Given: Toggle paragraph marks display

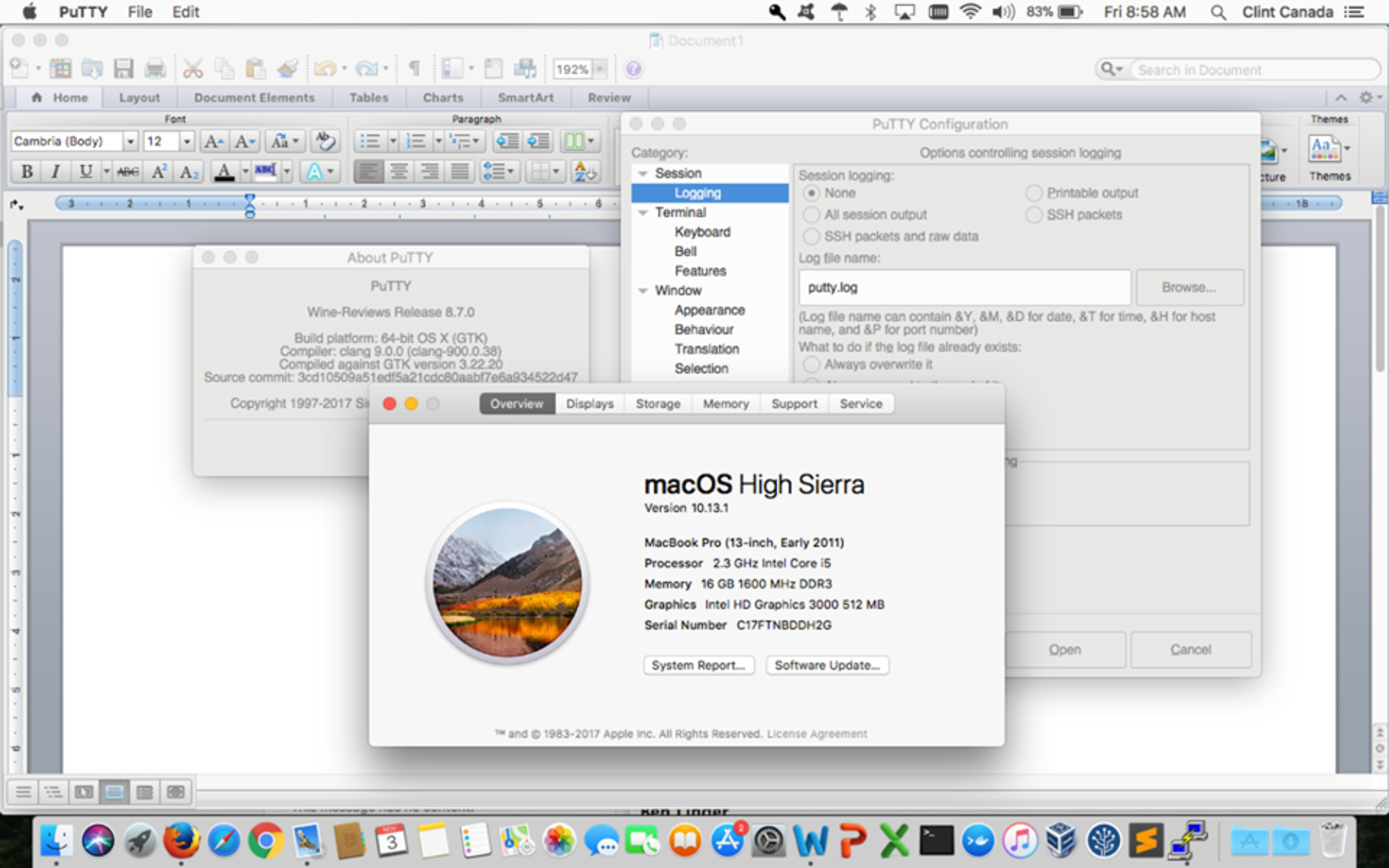Looking at the screenshot, I should 415,68.
